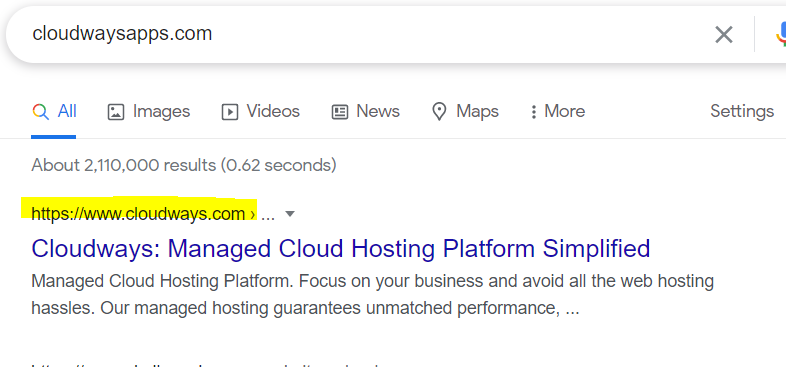Expand the dropdown arrow beside cloudways URL
Screen dimensions: 786x367
pyautogui.click(x=290, y=214)
